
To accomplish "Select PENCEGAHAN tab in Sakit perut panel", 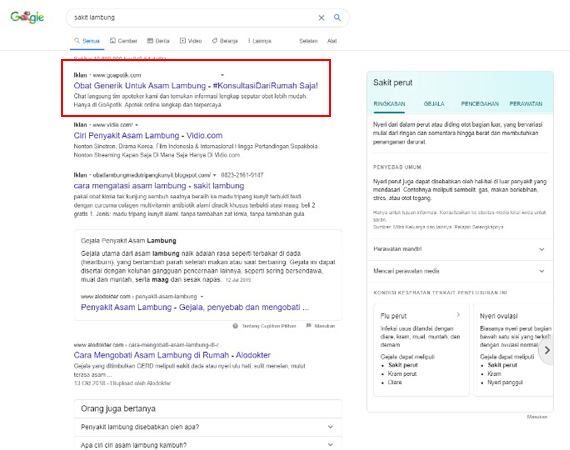I will [x=479, y=104].
